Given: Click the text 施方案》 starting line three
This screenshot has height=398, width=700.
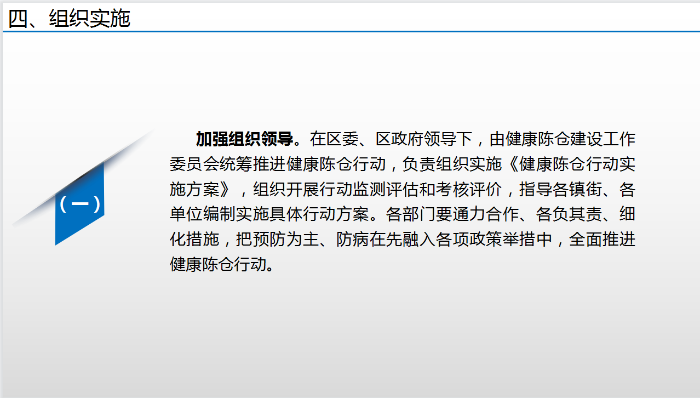Looking at the screenshot, I should (x=200, y=190).
